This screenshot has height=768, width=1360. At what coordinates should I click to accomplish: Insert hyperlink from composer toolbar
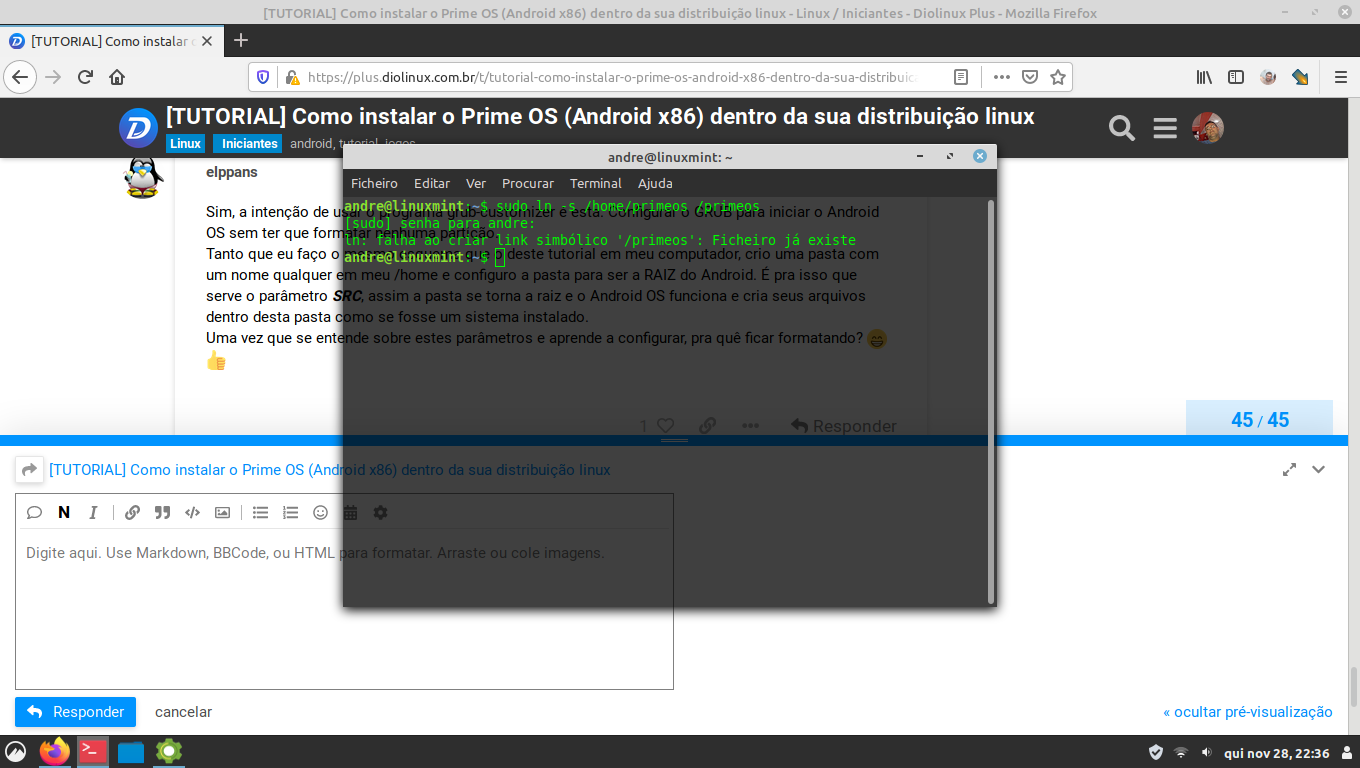tap(132, 512)
